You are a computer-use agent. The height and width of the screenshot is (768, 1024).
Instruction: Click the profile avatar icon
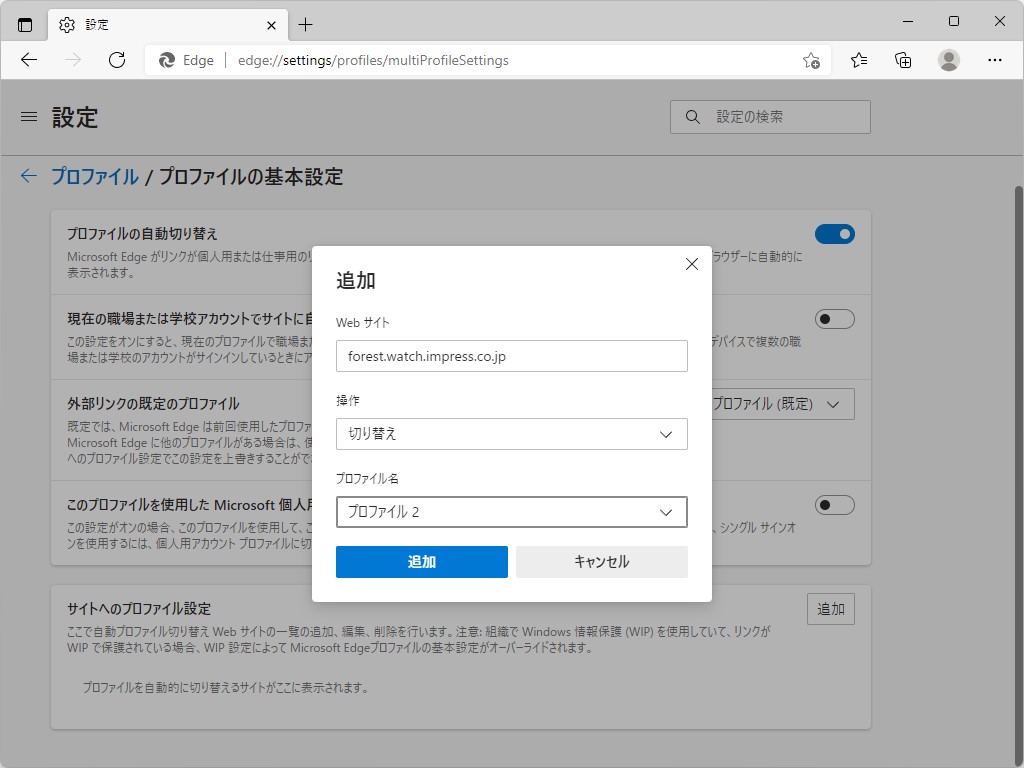pyautogui.click(x=947, y=60)
